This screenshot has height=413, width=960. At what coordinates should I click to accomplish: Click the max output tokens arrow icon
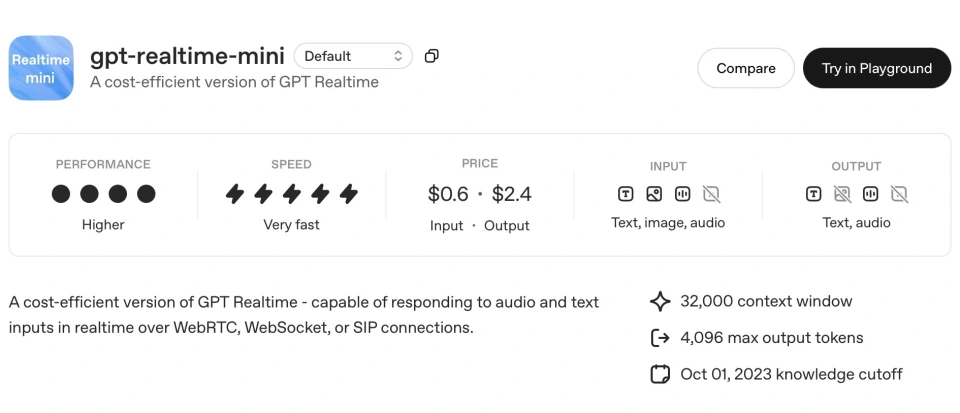[x=660, y=338]
